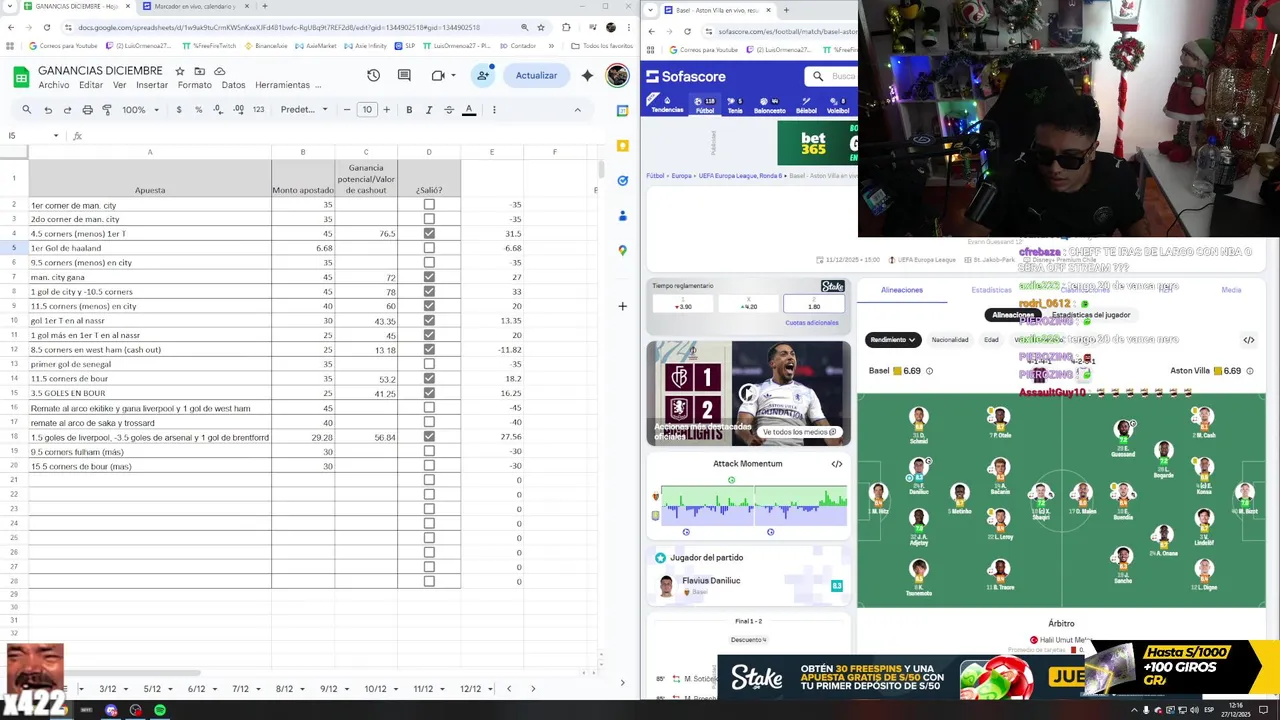
Task: Open number format 123 menu
Action: (258, 110)
